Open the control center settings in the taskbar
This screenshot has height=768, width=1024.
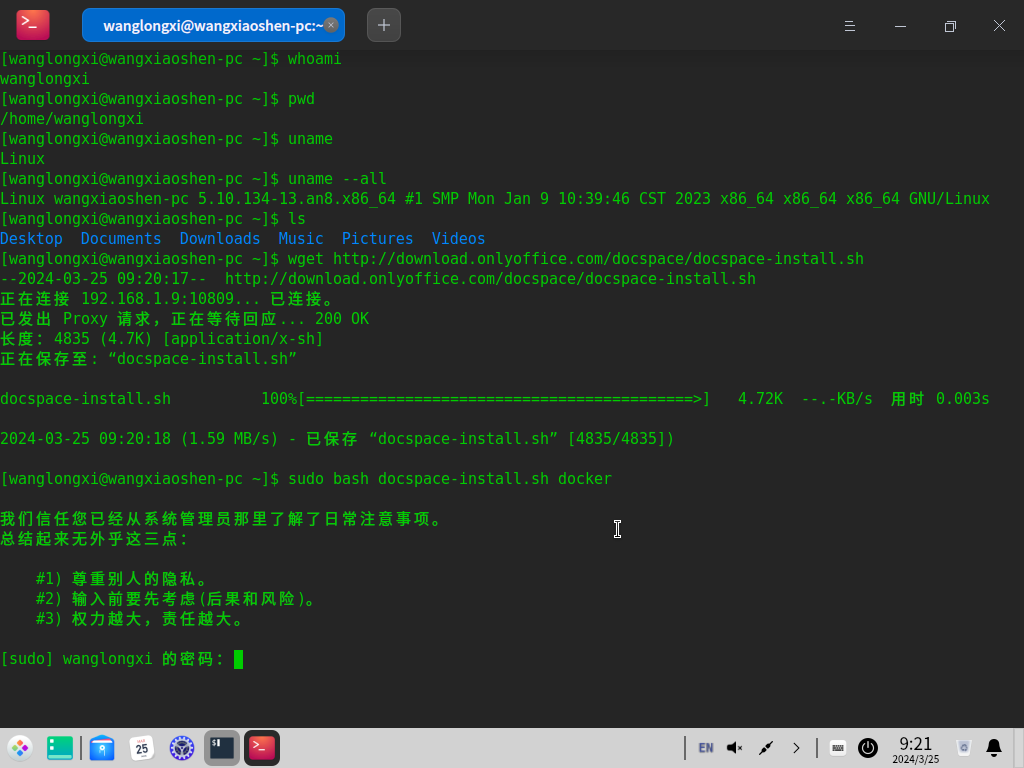click(x=181, y=747)
